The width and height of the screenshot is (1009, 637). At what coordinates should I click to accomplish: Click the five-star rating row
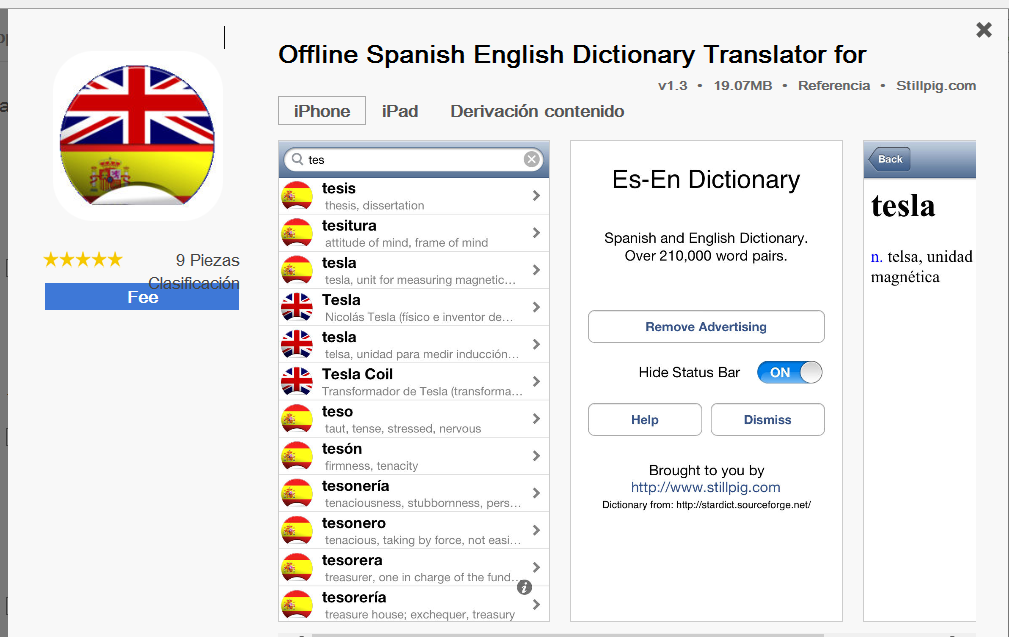83,258
